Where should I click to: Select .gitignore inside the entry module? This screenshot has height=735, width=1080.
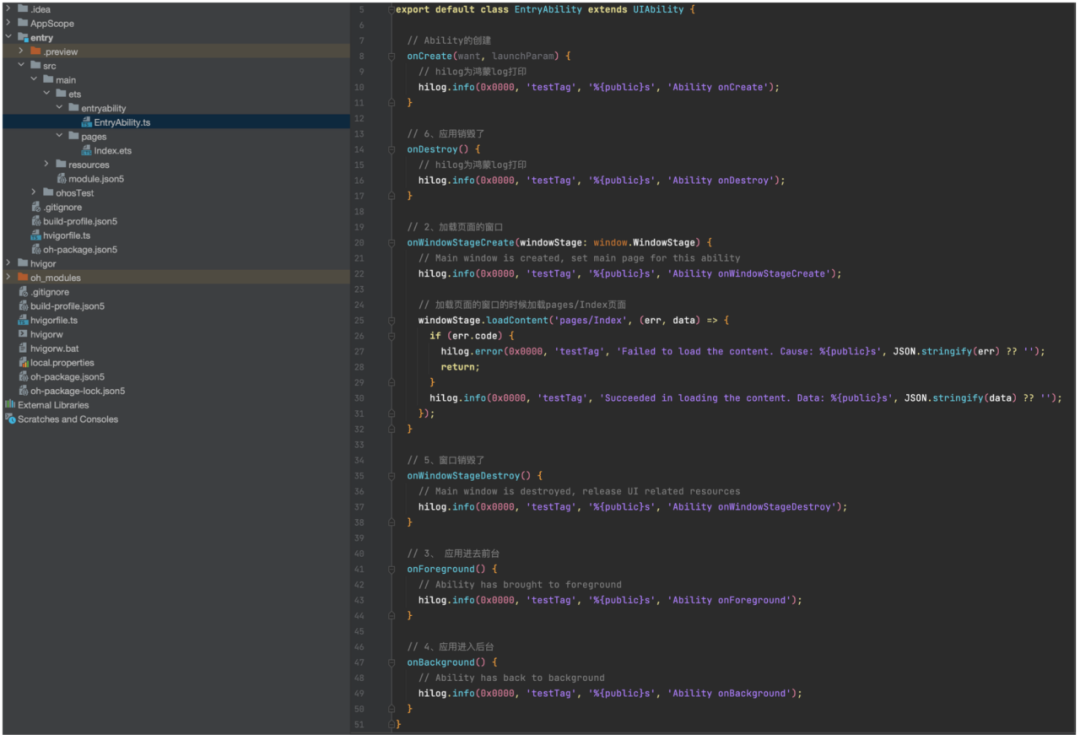[63, 207]
